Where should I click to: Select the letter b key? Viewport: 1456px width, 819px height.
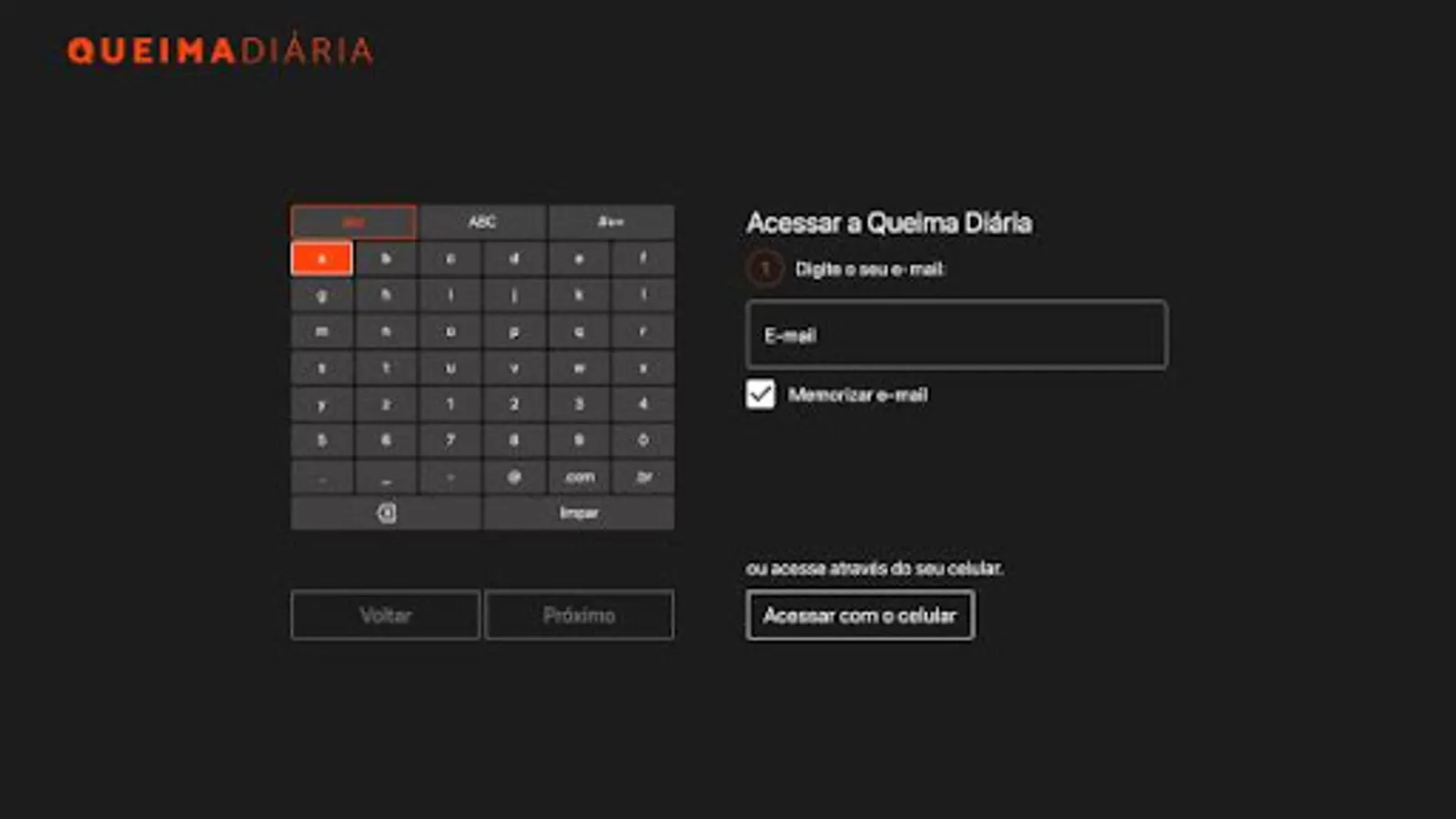point(386,258)
